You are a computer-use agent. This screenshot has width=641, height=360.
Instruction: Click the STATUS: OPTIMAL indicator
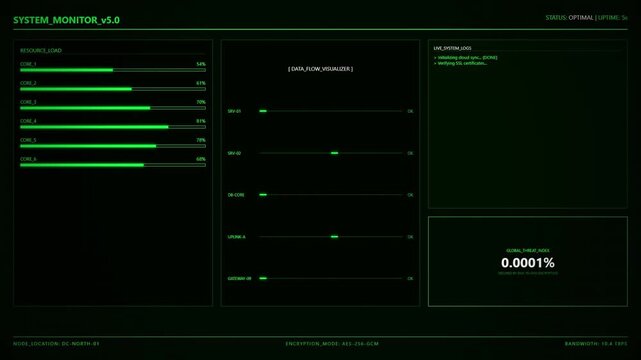(569, 18)
